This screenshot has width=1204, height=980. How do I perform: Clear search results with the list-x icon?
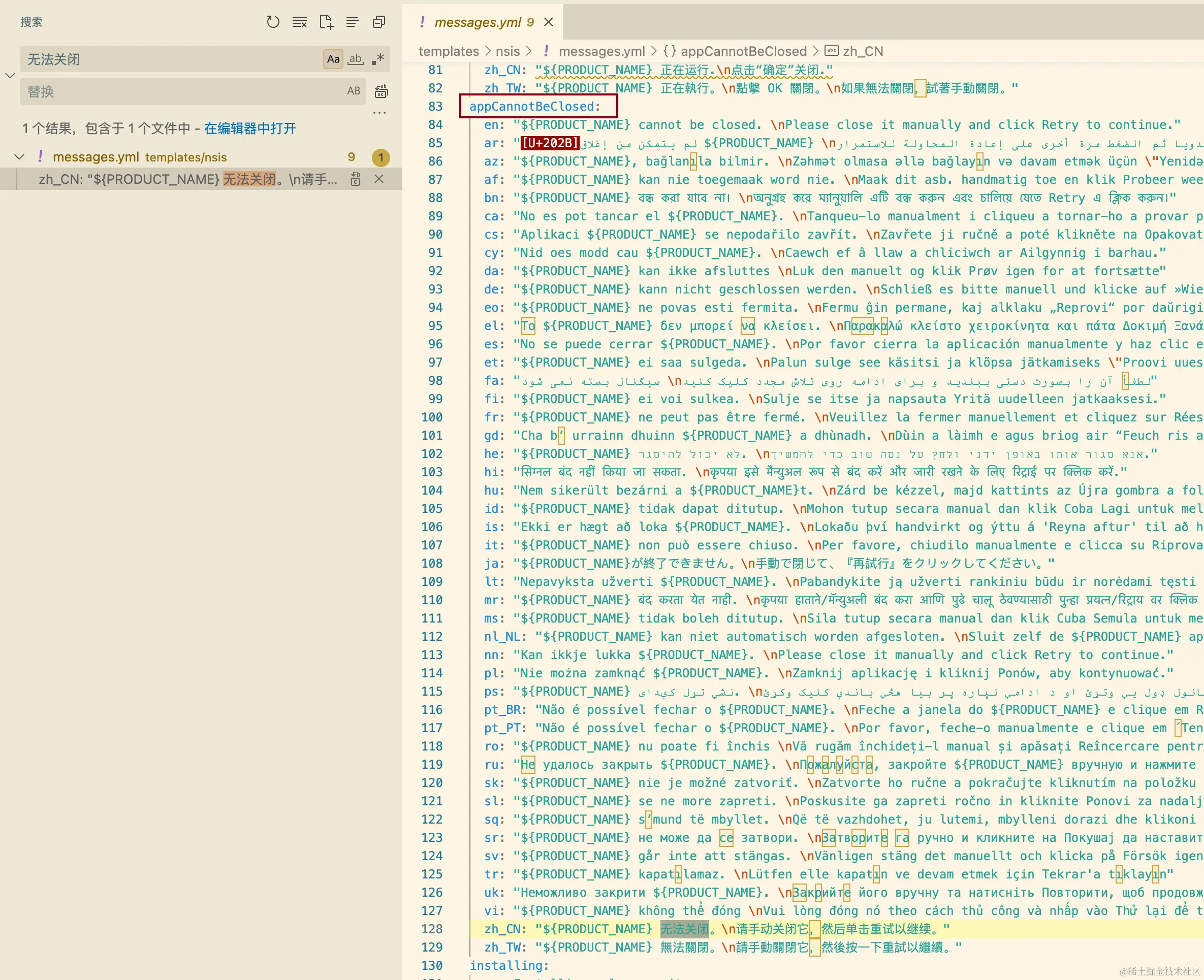(299, 22)
